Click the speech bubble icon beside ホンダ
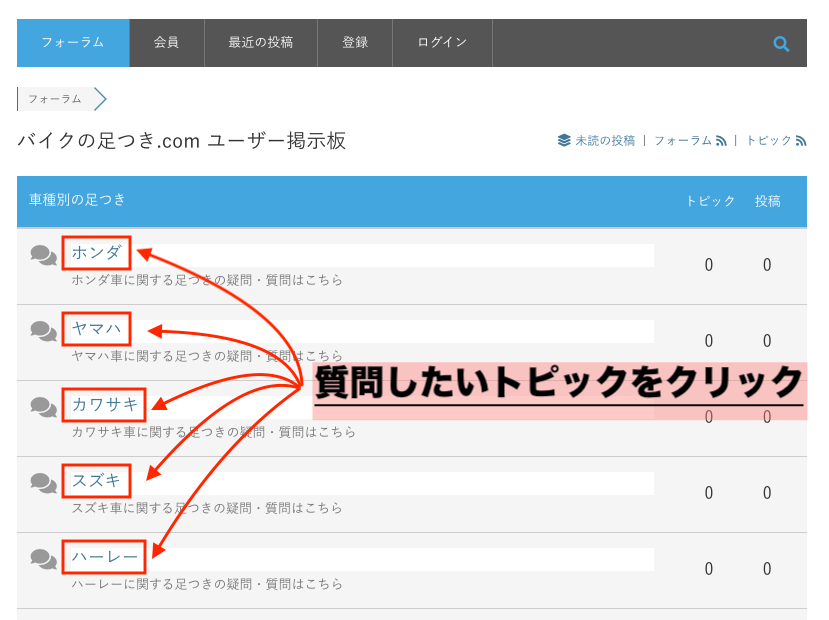 click(43, 255)
